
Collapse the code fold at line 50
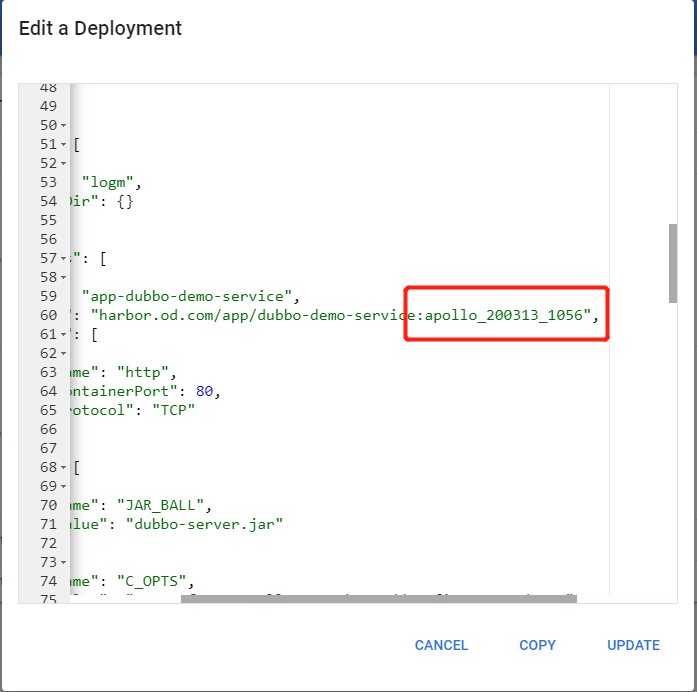point(64,125)
